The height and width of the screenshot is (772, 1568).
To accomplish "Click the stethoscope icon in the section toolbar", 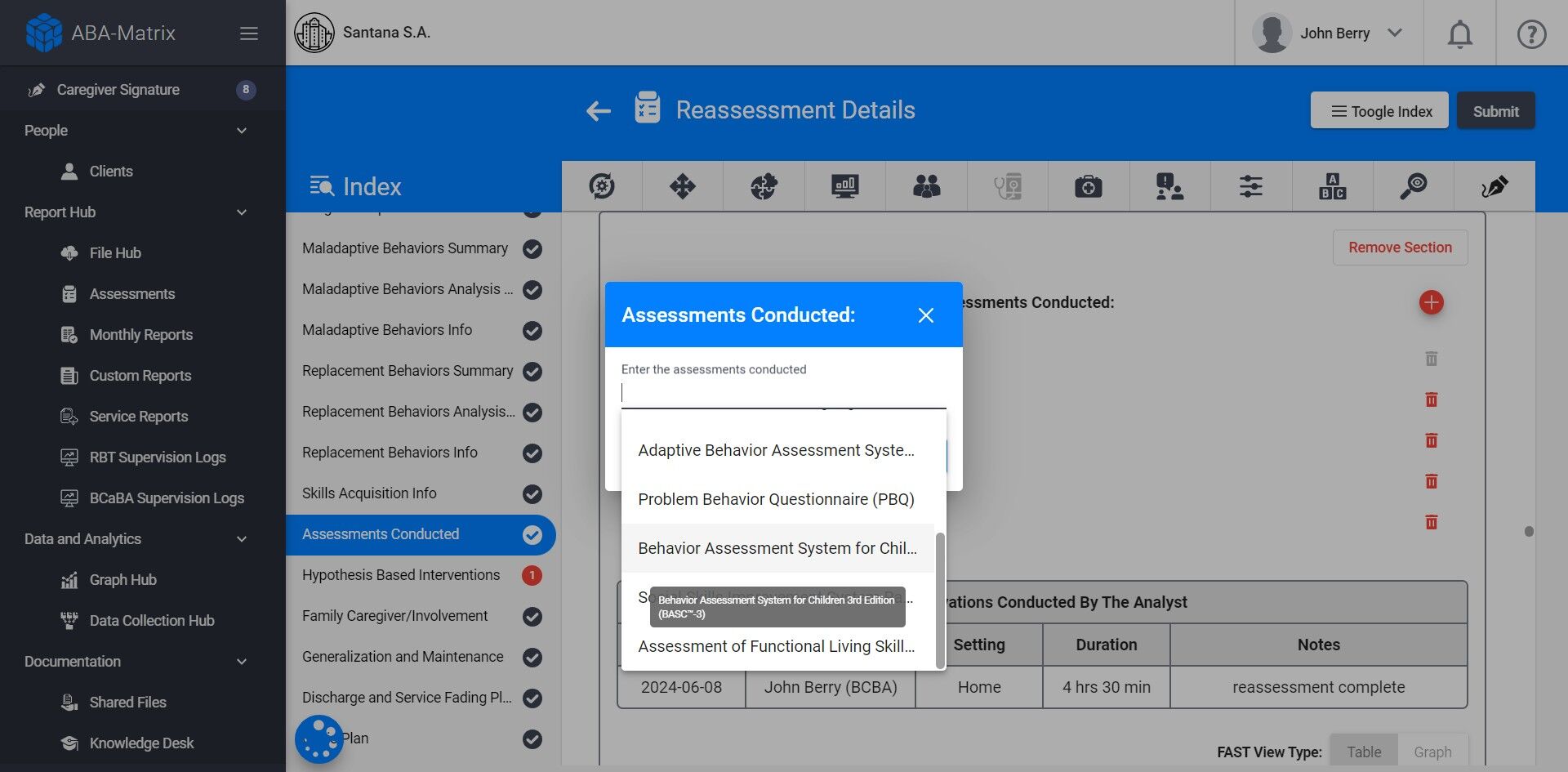I will coord(1007,186).
